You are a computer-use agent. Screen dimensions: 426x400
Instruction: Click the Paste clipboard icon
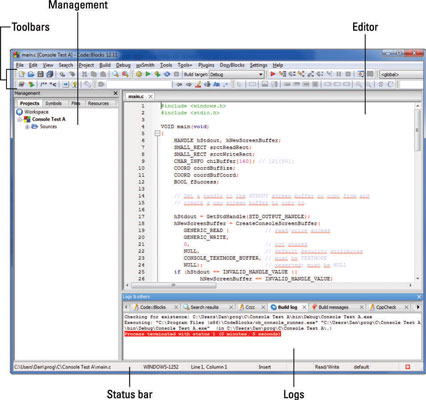click(x=103, y=74)
